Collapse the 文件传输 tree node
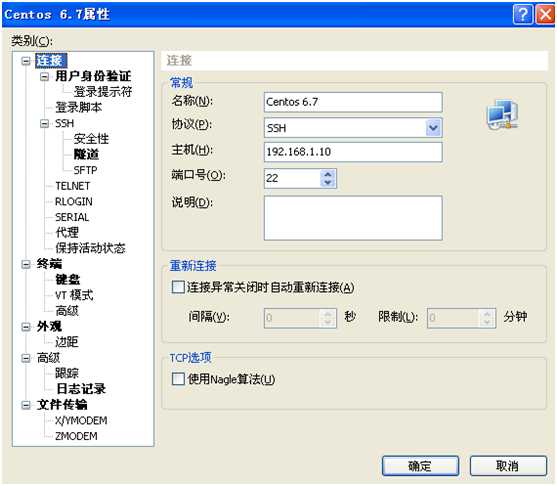 click(x=26, y=405)
